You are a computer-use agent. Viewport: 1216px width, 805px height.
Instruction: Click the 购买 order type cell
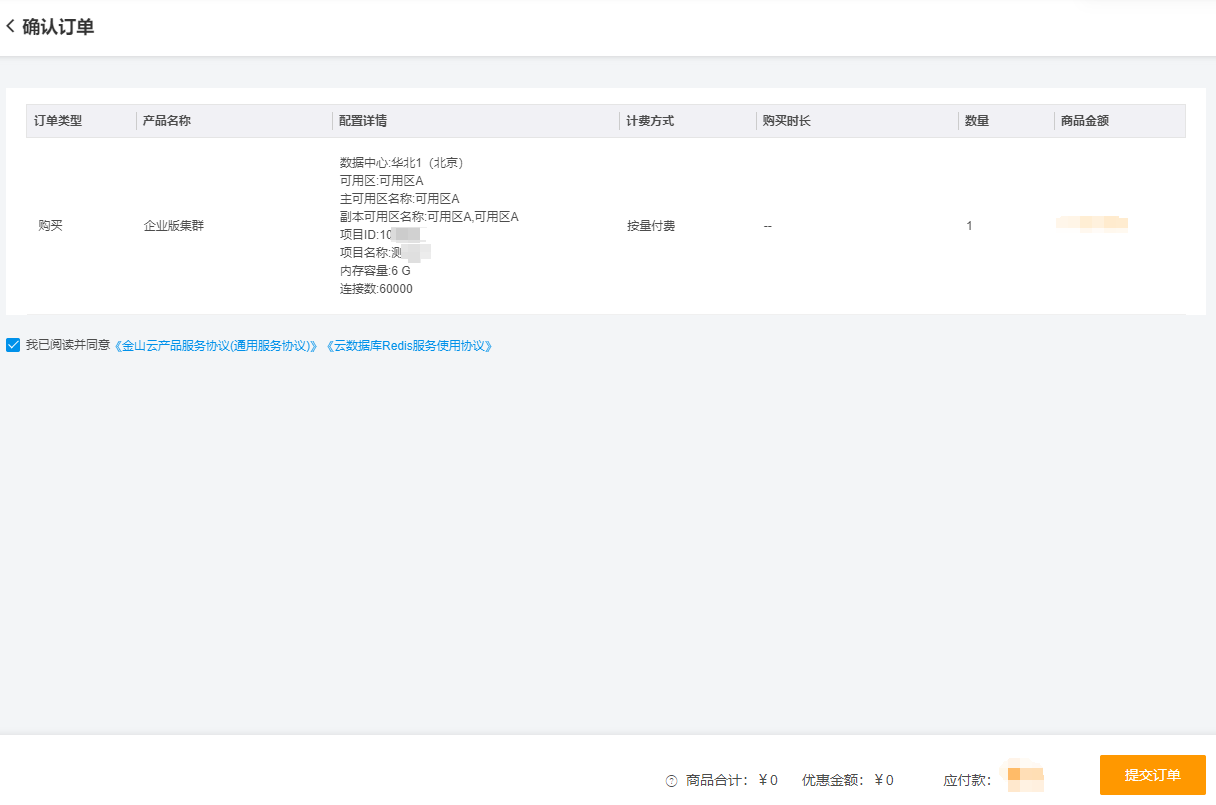[x=50, y=226]
